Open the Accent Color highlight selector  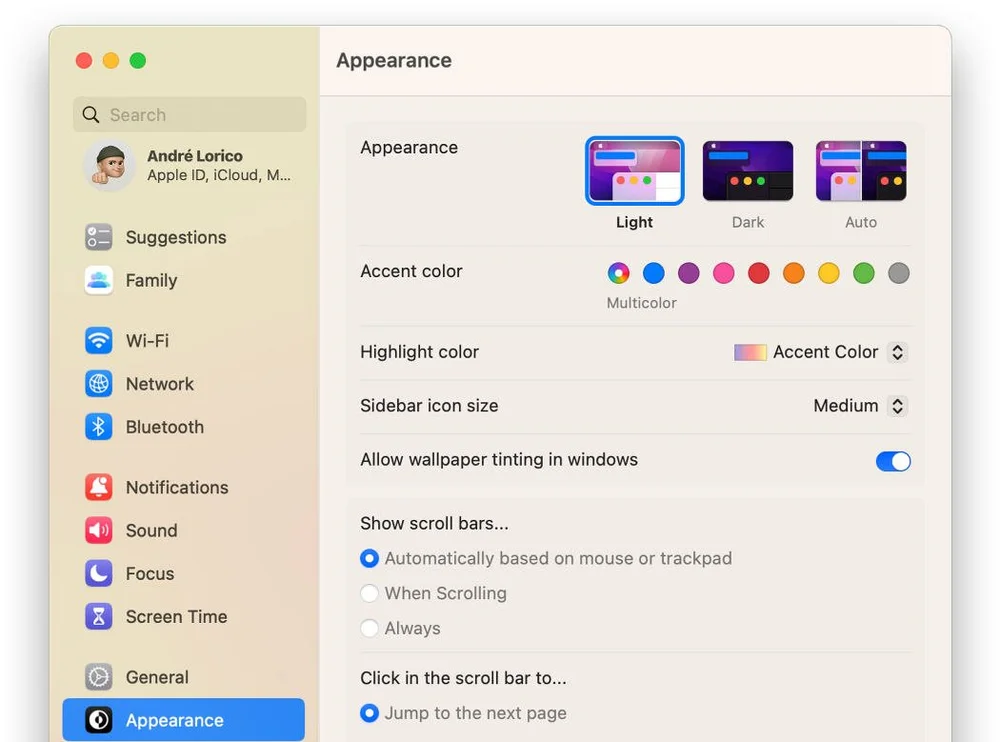coord(820,352)
